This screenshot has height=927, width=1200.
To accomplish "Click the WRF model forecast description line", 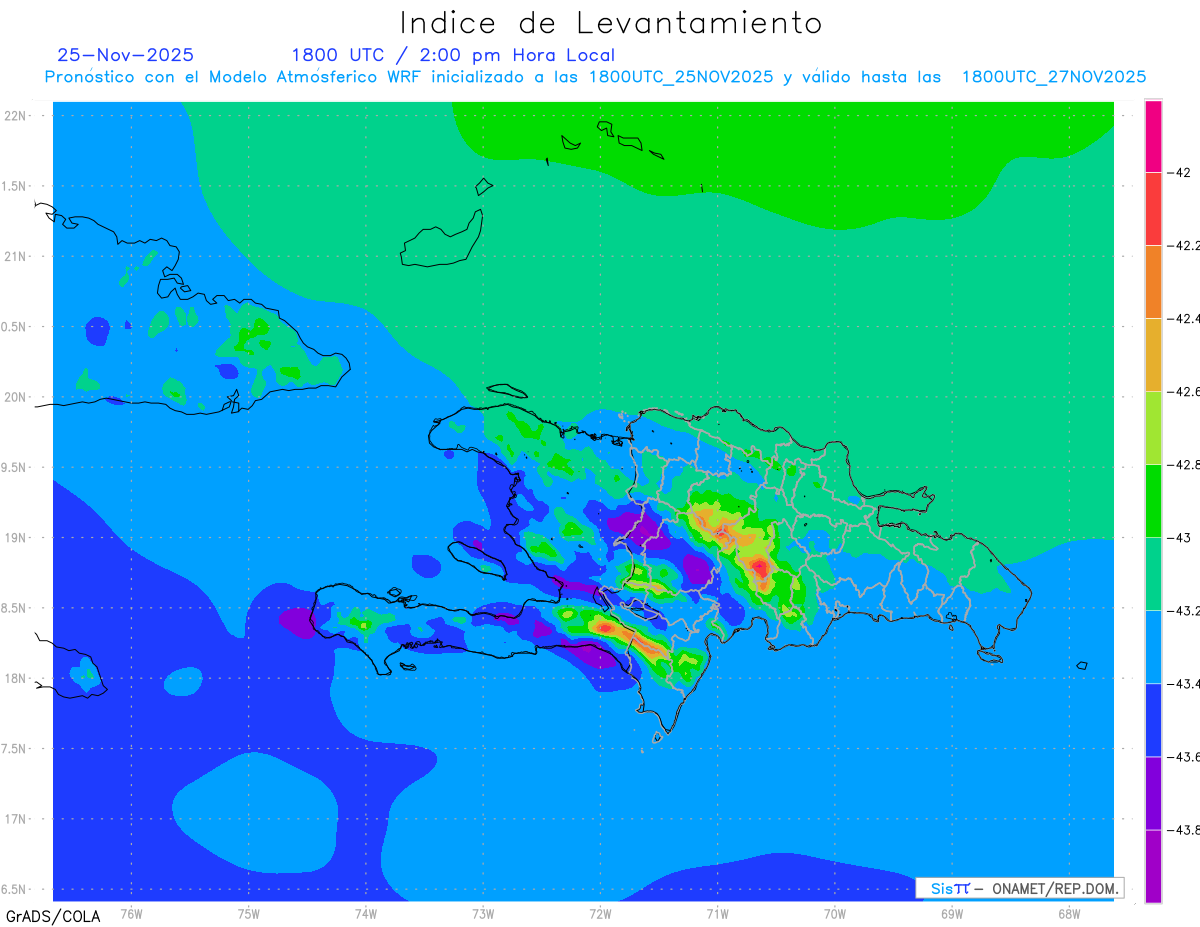I will 596,77.
